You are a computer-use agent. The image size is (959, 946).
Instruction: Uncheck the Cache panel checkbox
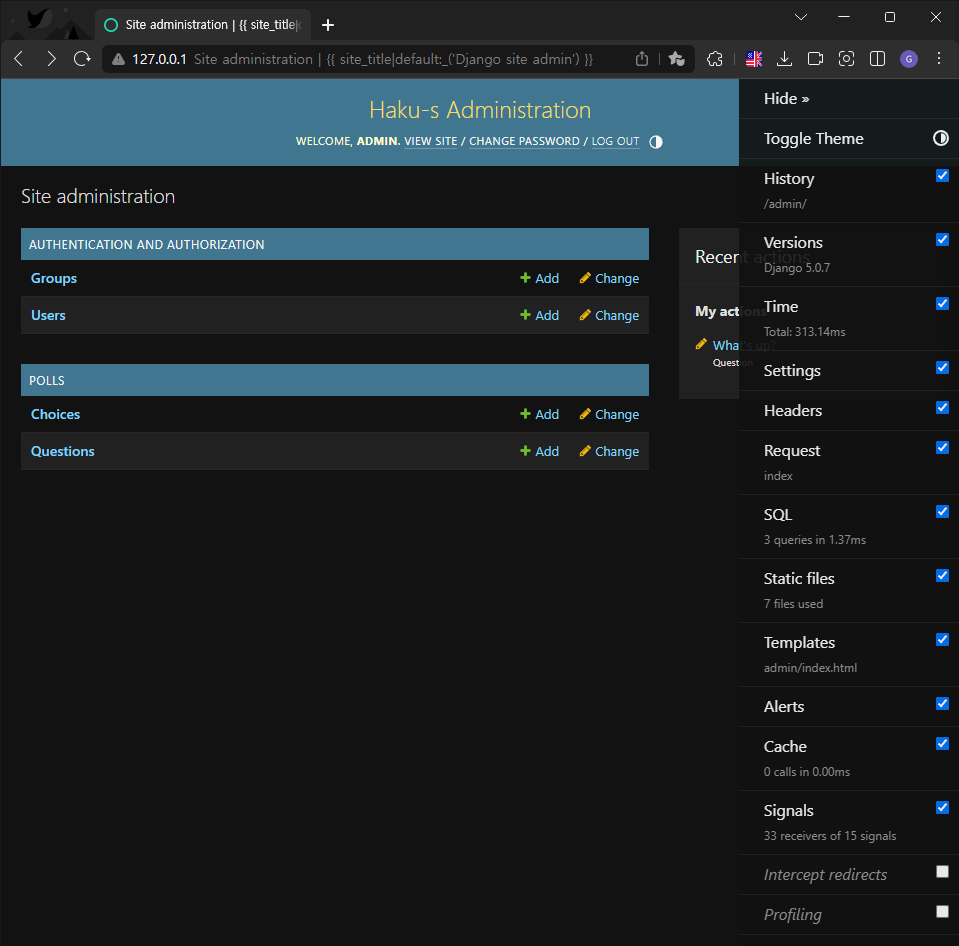pos(942,744)
